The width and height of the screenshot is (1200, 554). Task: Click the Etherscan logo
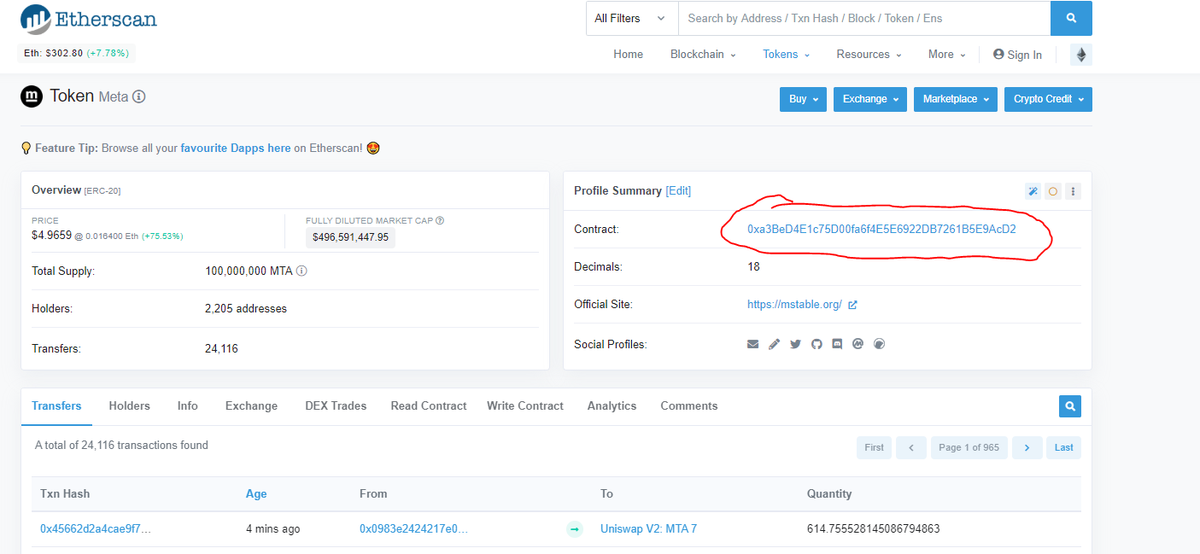pos(88,19)
